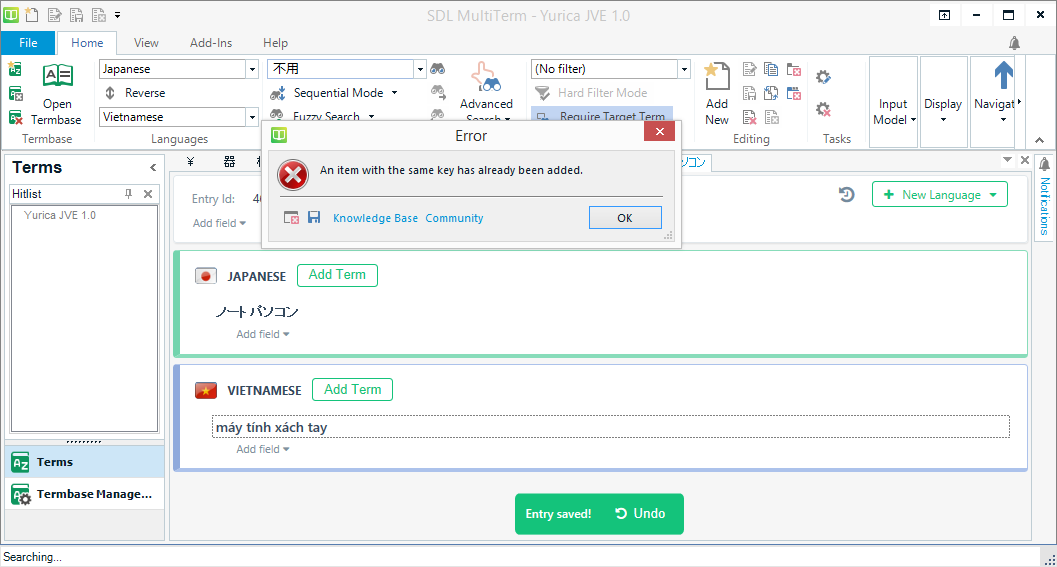Toggle Require Target Term option
Image resolution: width=1057 pixels, height=567 pixels.
coord(602,115)
